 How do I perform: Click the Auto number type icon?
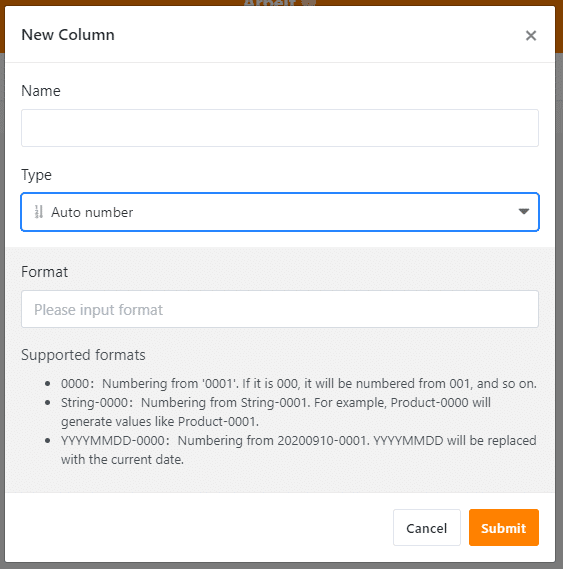(38, 212)
